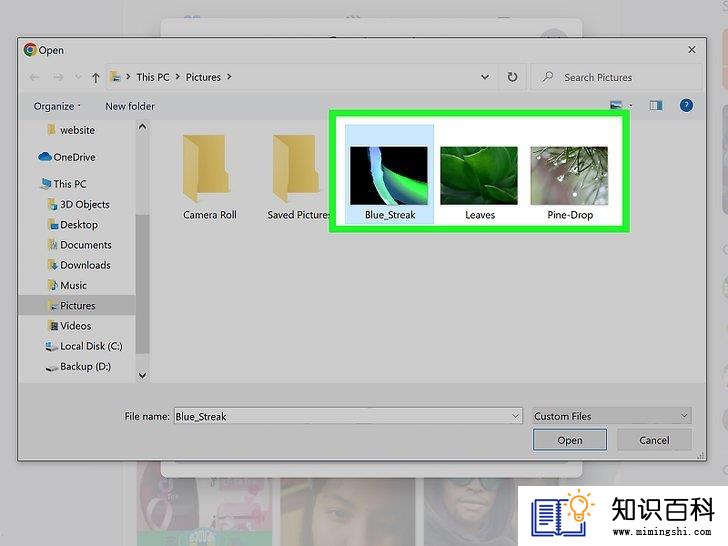This screenshot has height=546, width=728.
Task: Click sidebar scrollbar up arrow
Action: point(143,127)
